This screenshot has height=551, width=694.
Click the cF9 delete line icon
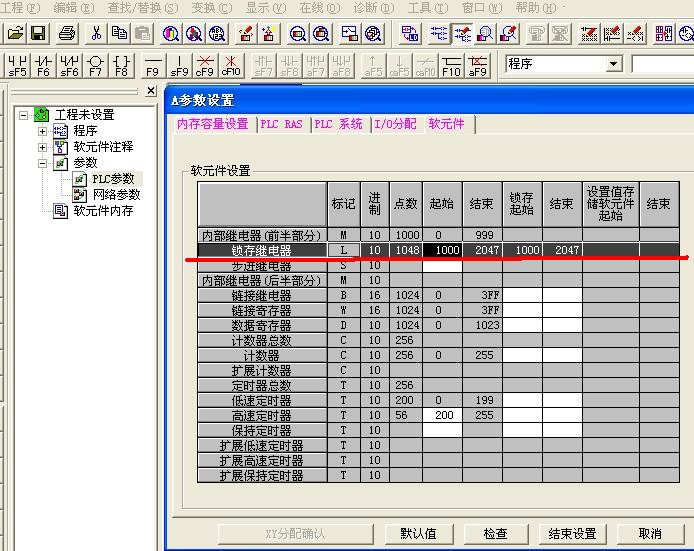click(205, 66)
